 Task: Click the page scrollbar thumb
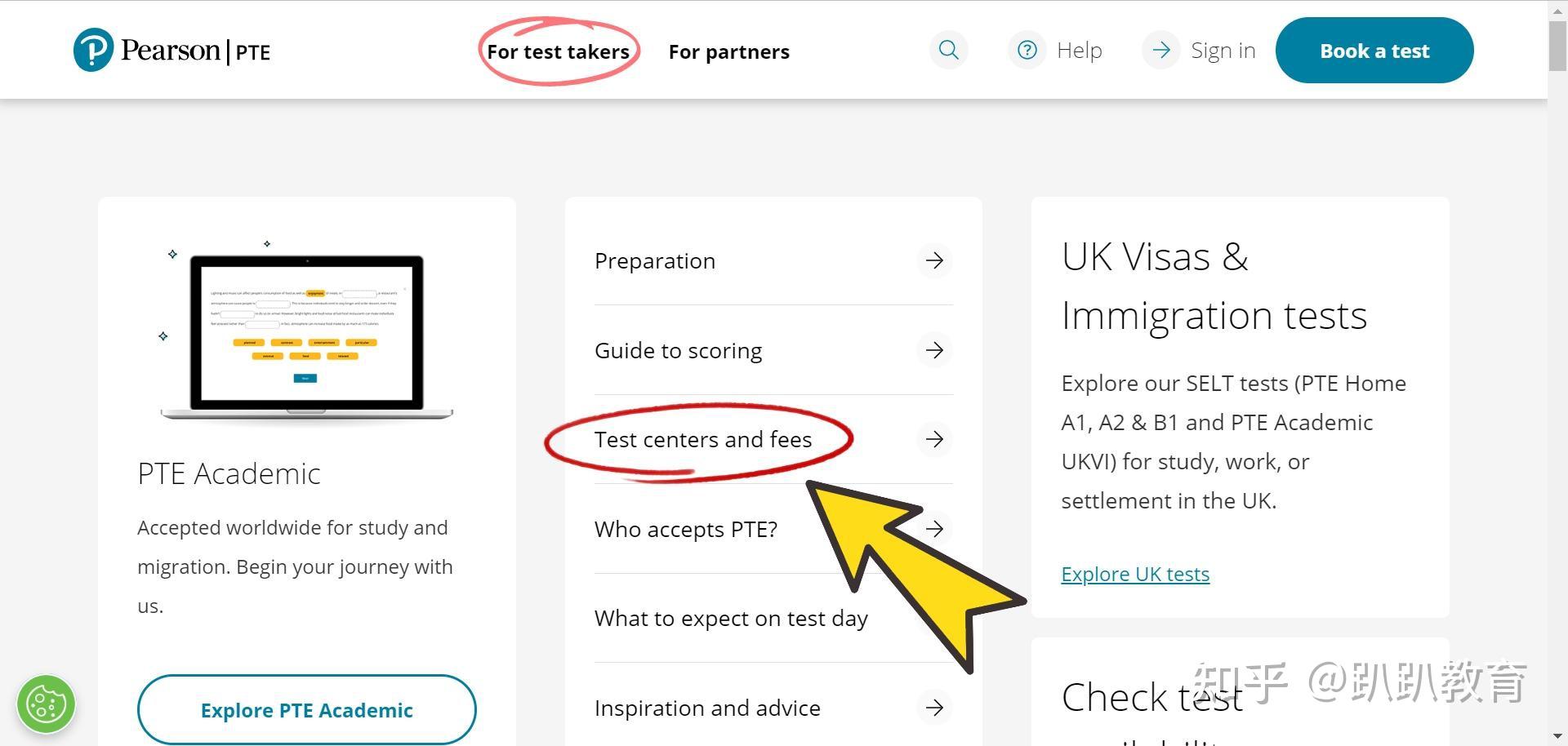[x=1557, y=46]
